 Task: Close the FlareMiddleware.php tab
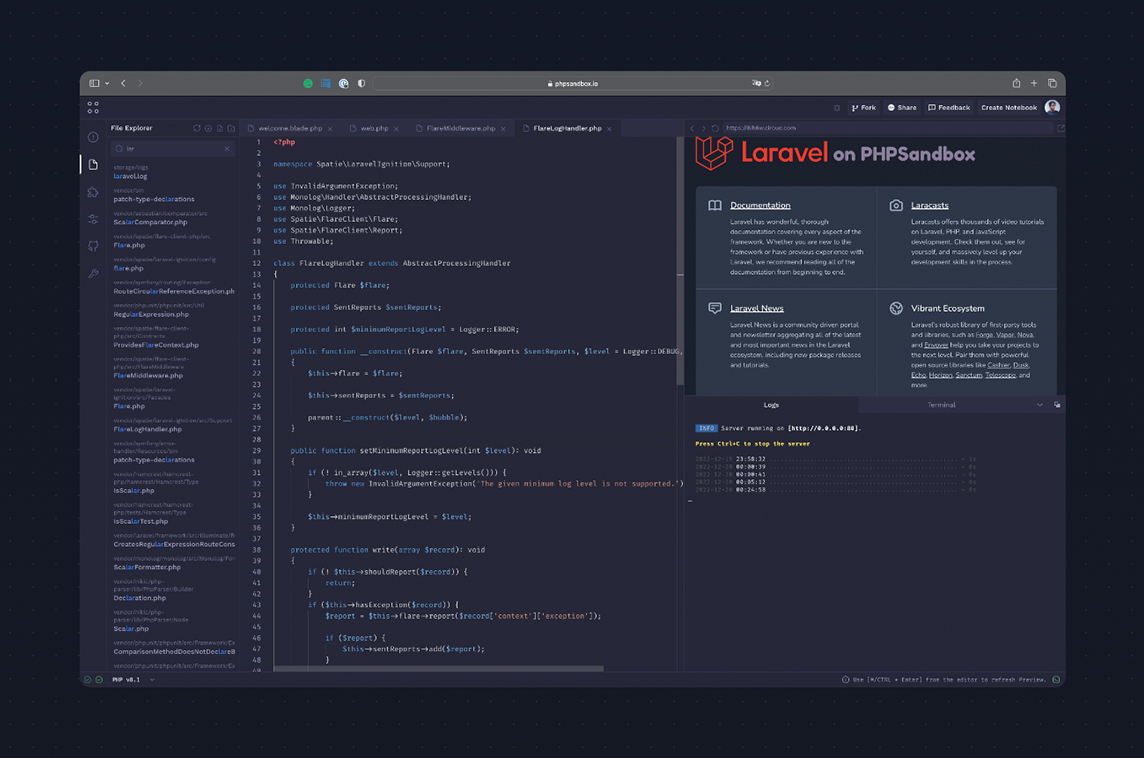[503, 129]
